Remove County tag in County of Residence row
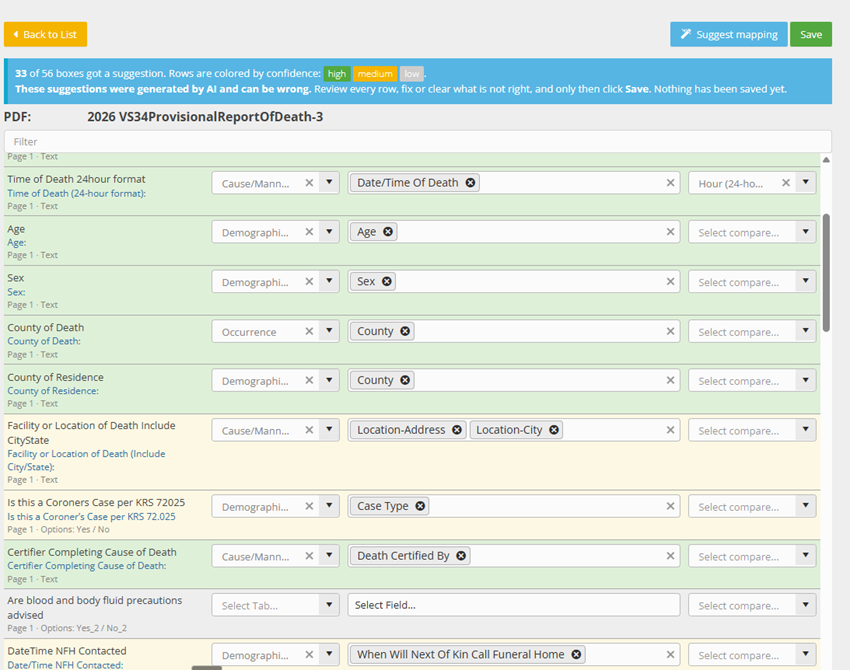 pos(405,380)
